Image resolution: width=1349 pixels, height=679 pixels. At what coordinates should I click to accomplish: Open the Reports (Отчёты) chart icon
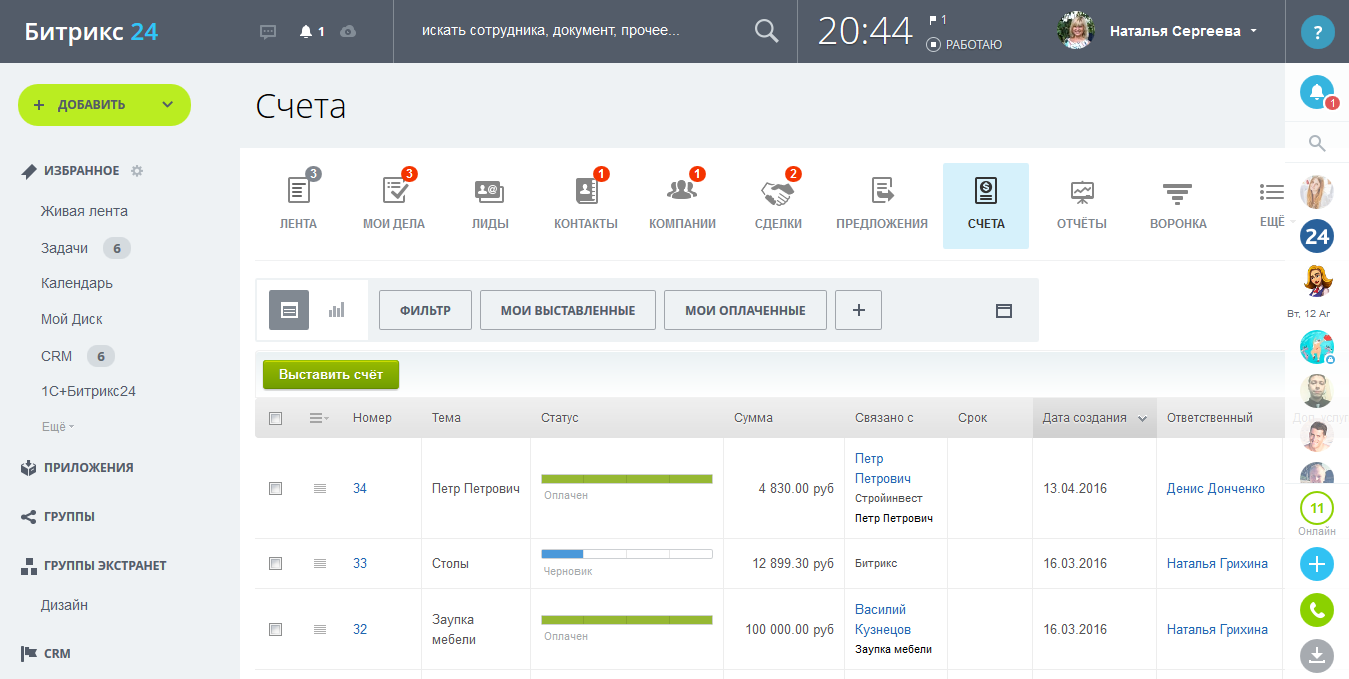[1081, 191]
